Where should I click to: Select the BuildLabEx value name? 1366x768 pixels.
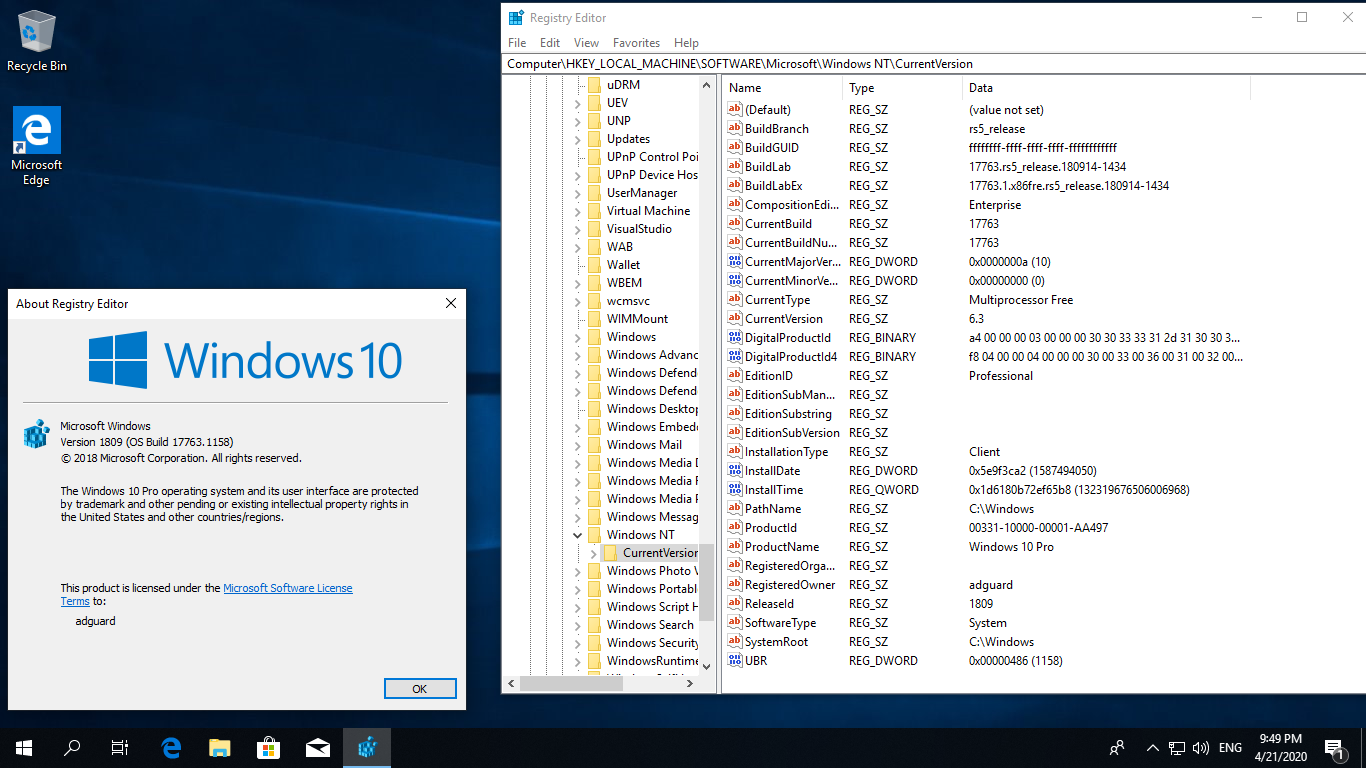(773, 186)
